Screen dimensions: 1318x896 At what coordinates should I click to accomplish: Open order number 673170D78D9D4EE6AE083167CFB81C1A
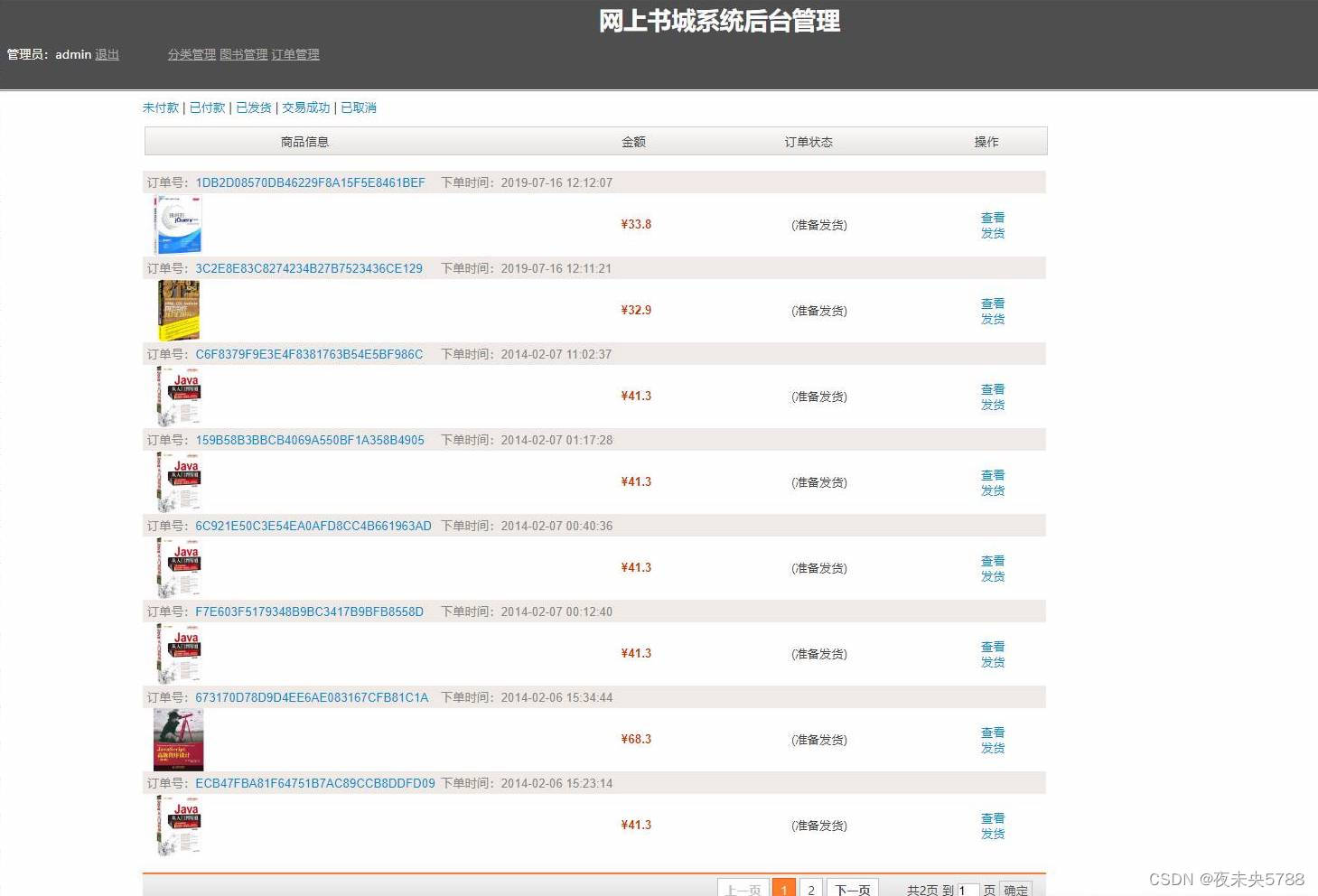pyautogui.click(x=312, y=697)
